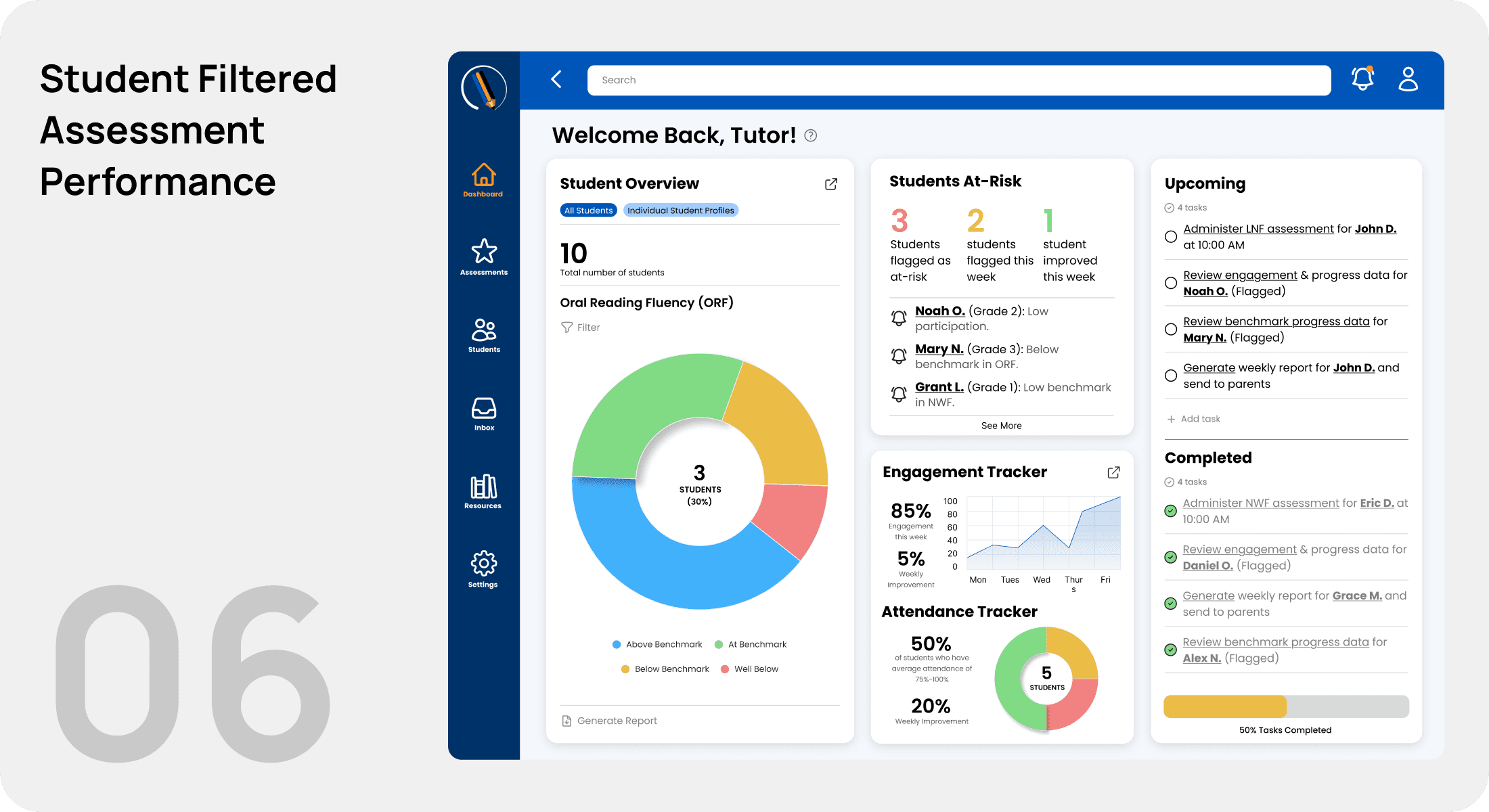Expand Student Overview with pop-out icon
Screen dimensions: 1489x812
click(831, 184)
